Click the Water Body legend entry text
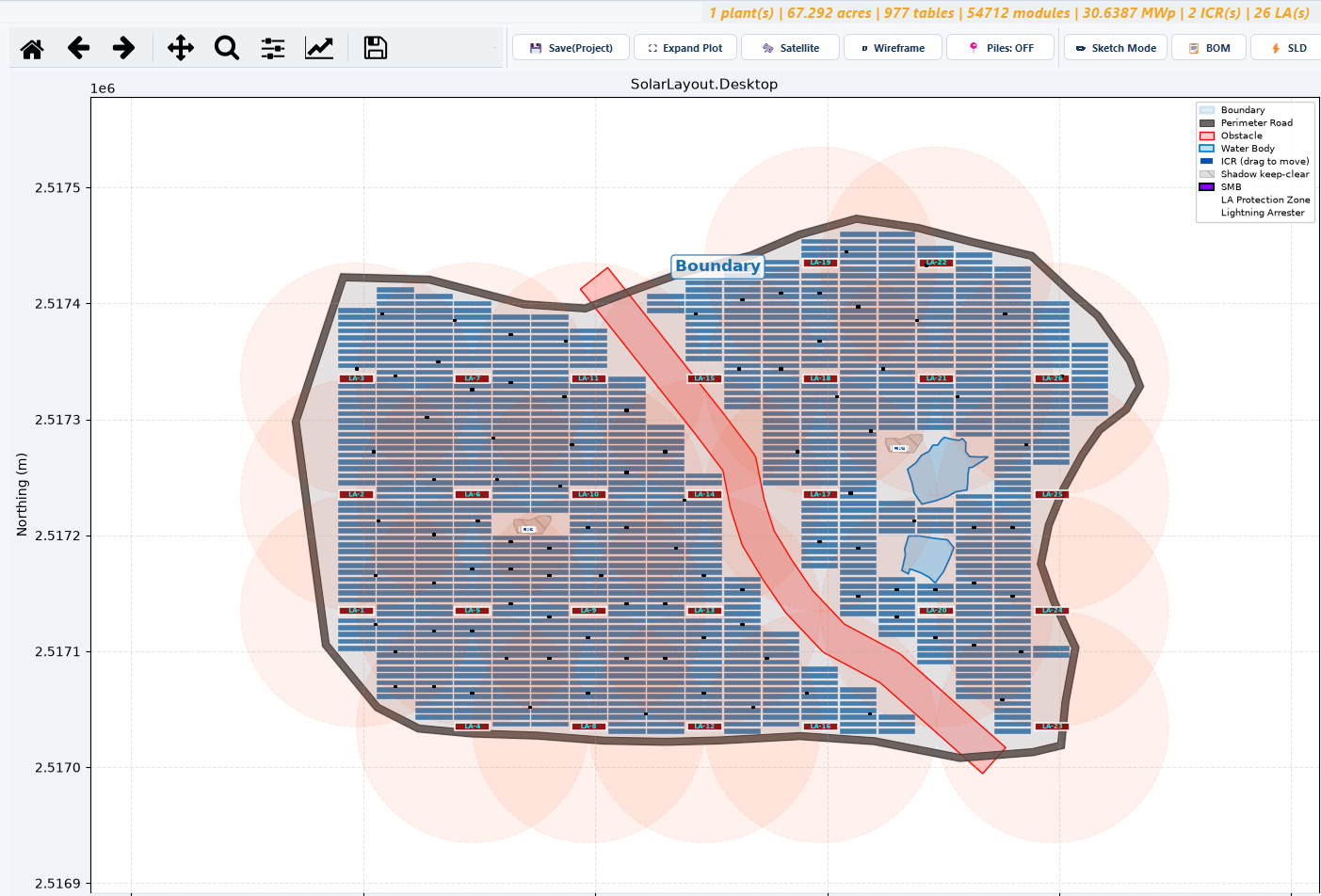1321x896 pixels. 1248,149
